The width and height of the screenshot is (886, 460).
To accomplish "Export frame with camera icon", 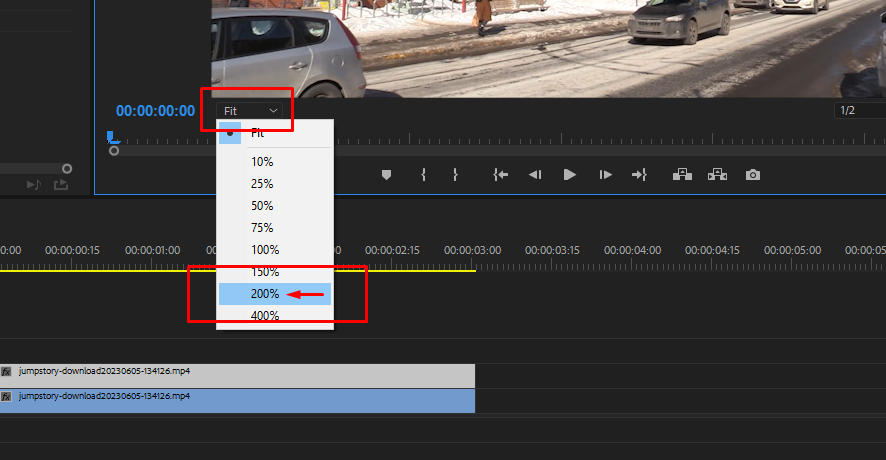I will click(753, 175).
